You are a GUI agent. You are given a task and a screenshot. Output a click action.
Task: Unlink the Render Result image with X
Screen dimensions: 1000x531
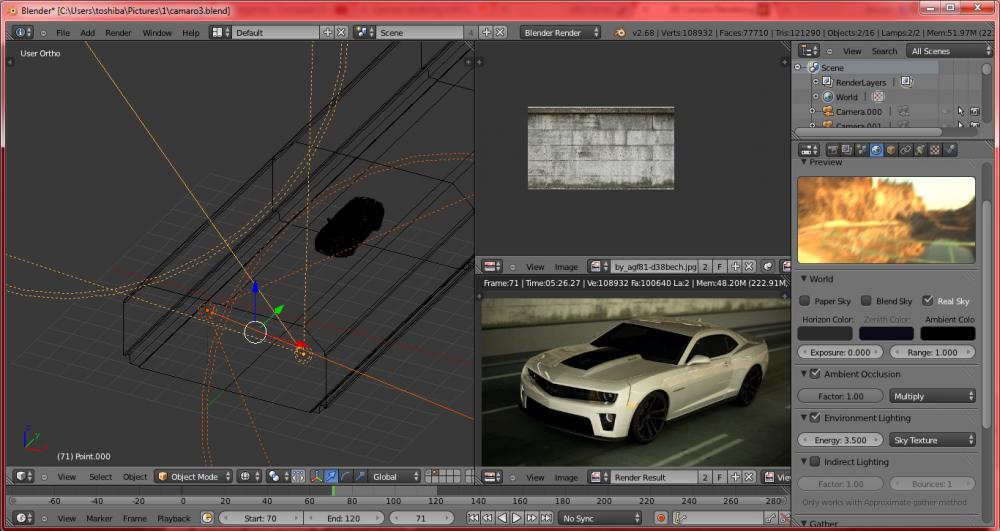[x=749, y=477]
